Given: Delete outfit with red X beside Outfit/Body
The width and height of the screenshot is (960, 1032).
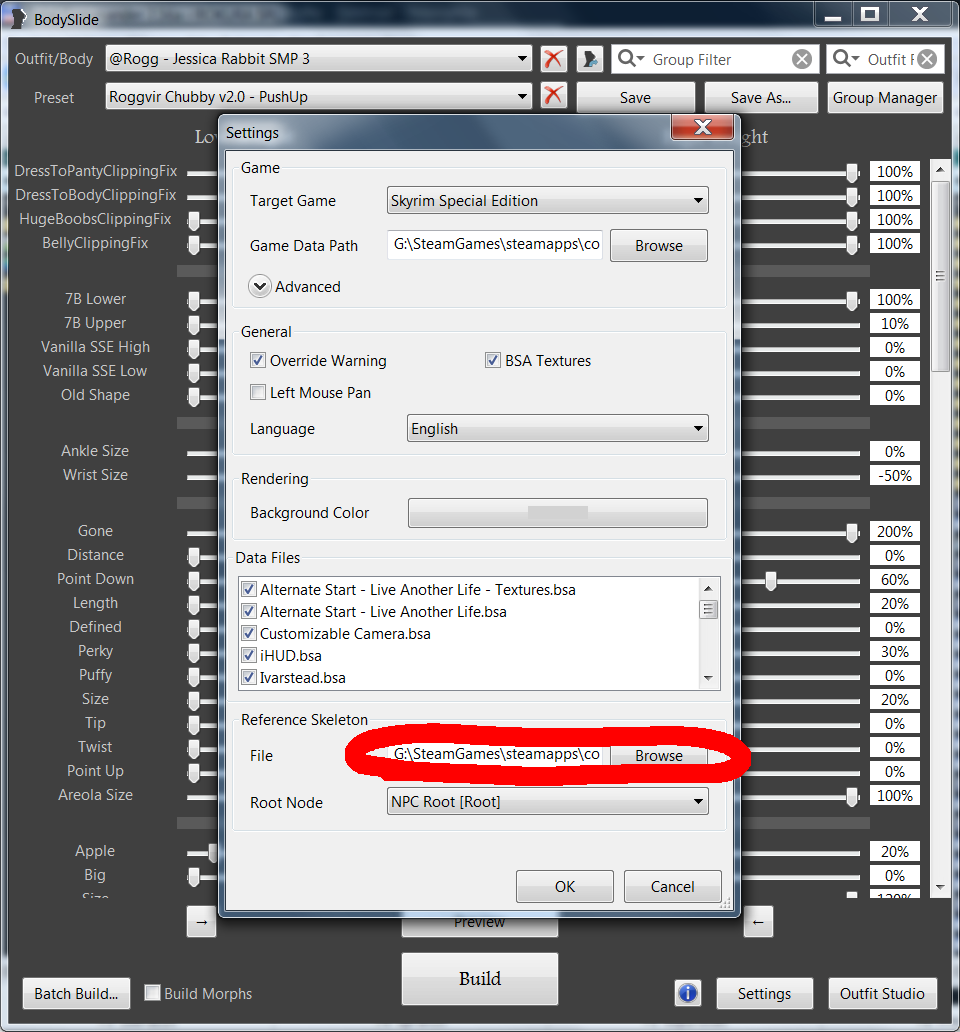Looking at the screenshot, I should [x=554, y=59].
